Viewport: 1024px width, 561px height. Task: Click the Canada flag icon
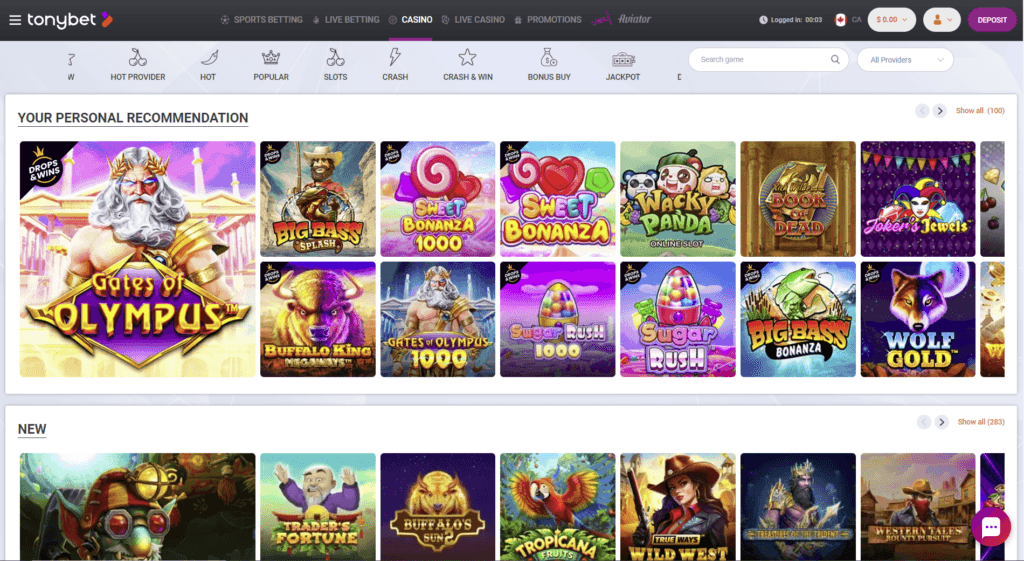pos(840,20)
